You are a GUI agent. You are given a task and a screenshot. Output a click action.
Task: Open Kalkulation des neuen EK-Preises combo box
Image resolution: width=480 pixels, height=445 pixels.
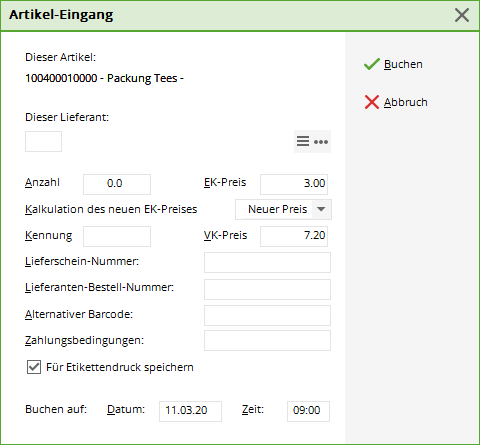pyautogui.click(x=283, y=209)
